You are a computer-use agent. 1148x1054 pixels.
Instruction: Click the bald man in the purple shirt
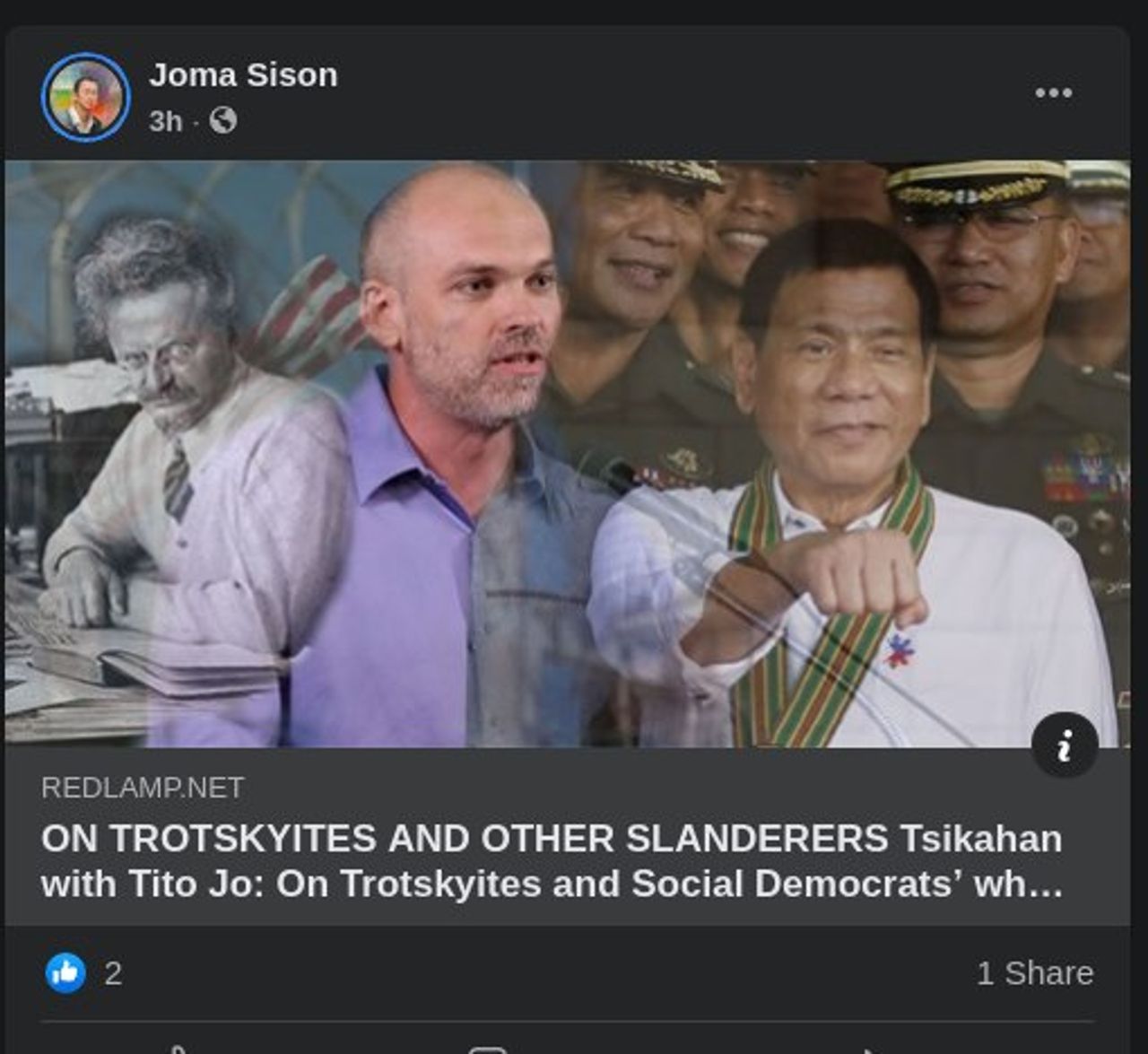point(448,466)
